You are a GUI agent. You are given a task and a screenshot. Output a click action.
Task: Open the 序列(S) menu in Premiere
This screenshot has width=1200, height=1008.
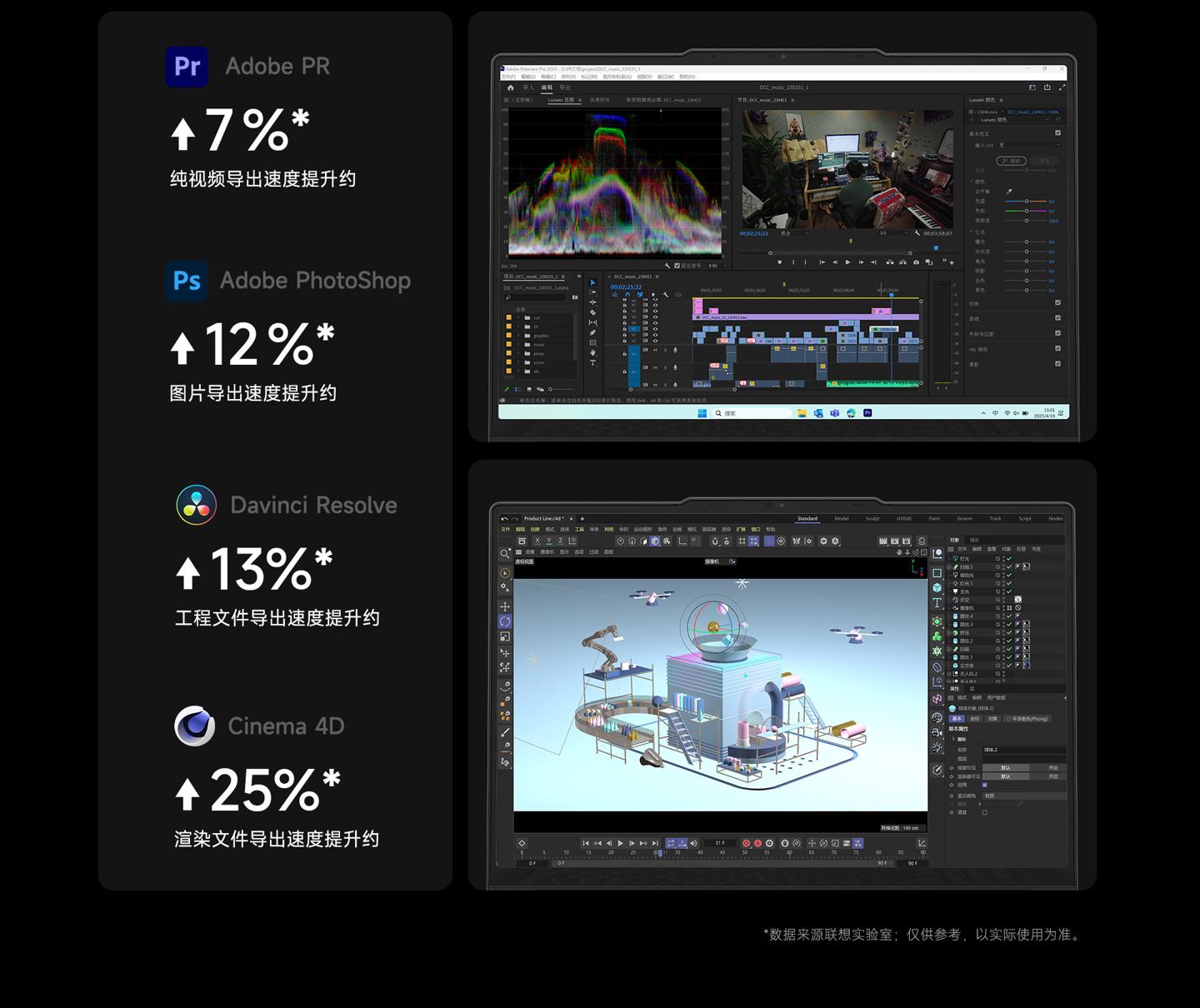568,77
